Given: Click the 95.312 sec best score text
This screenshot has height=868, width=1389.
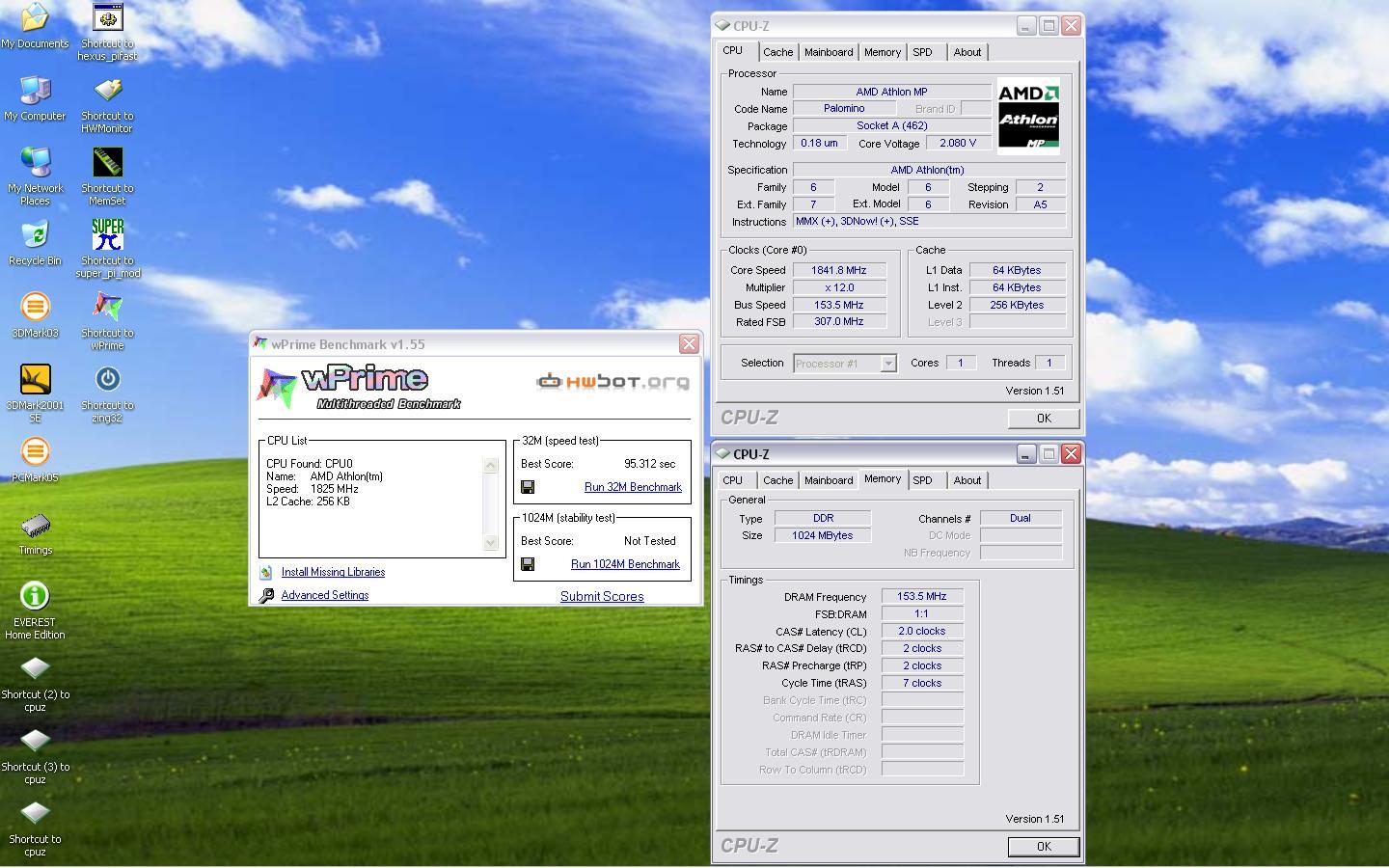Looking at the screenshot, I should click(x=650, y=464).
